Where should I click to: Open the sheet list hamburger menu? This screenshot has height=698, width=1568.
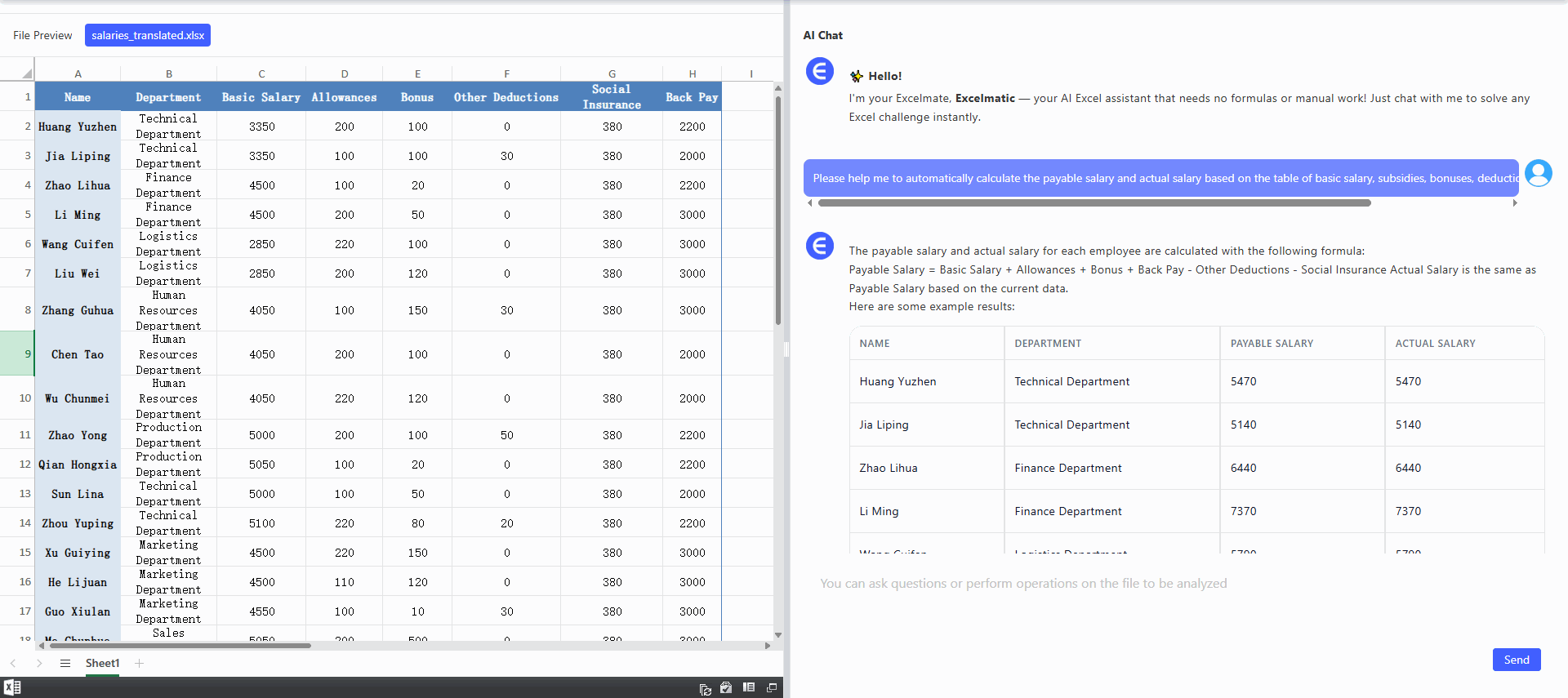coord(65,663)
